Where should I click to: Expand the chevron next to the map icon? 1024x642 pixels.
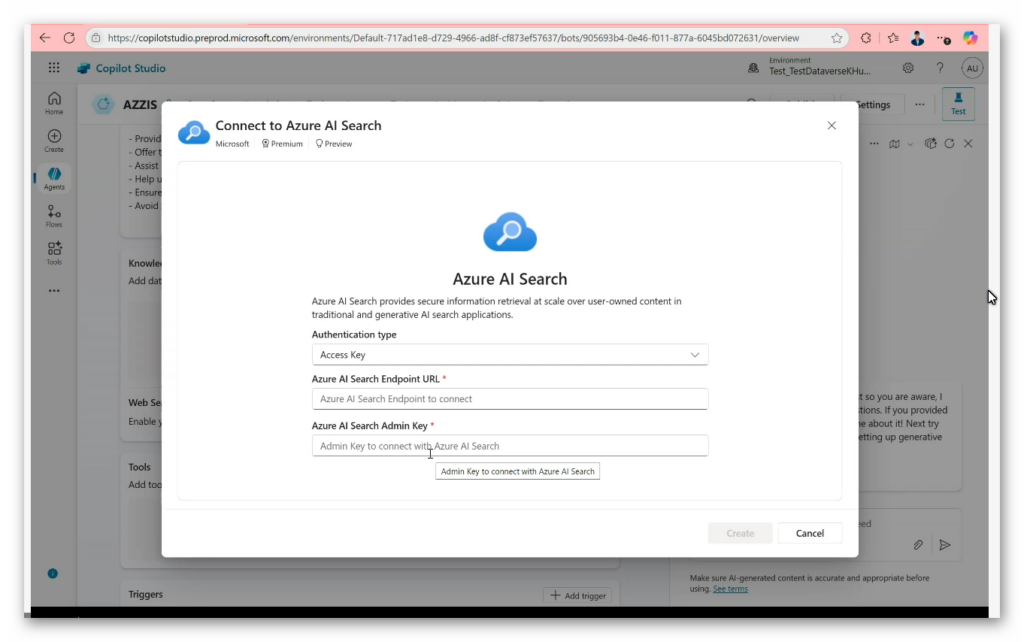click(x=910, y=144)
